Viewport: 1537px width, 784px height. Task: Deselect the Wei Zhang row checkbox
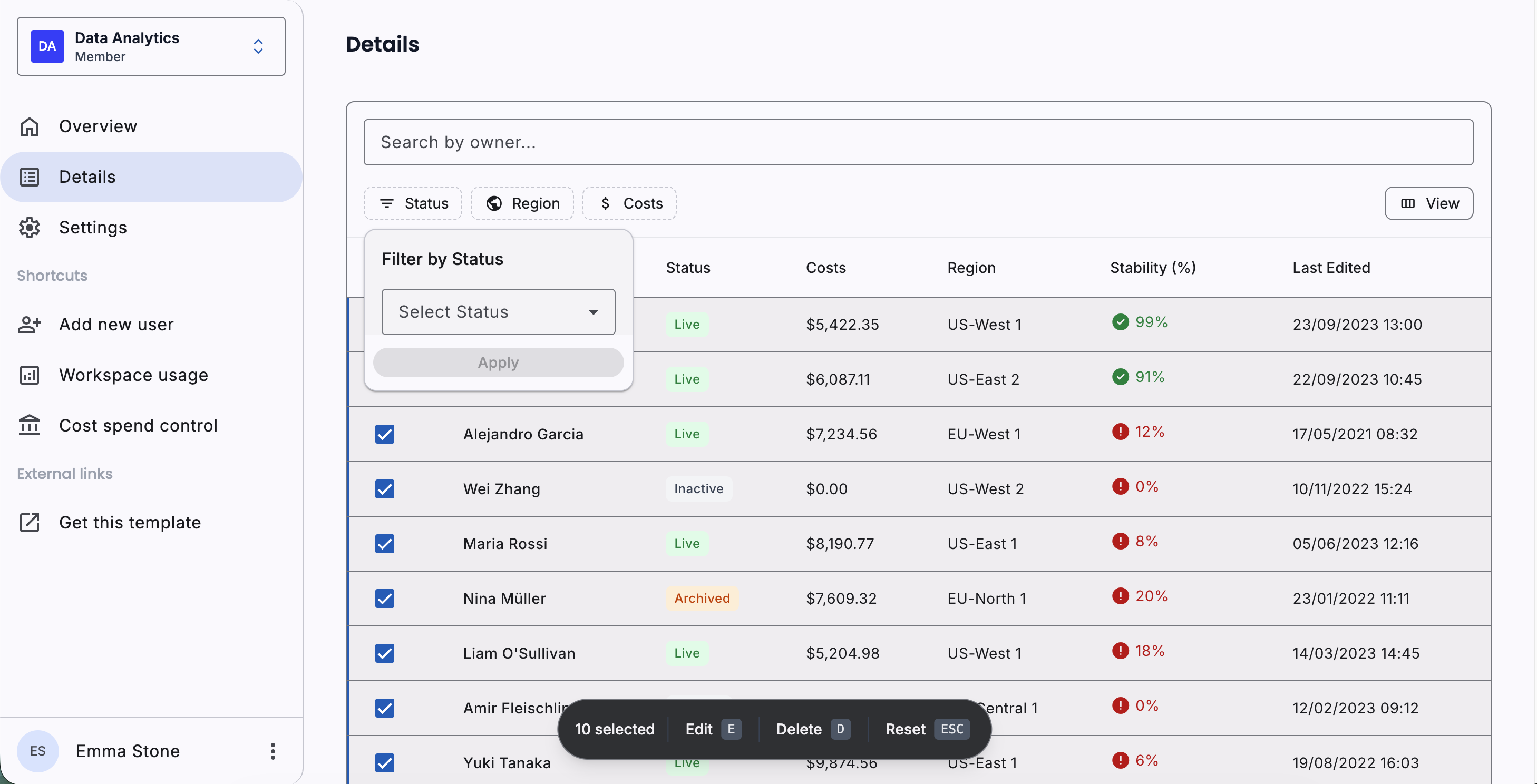(385, 489)
